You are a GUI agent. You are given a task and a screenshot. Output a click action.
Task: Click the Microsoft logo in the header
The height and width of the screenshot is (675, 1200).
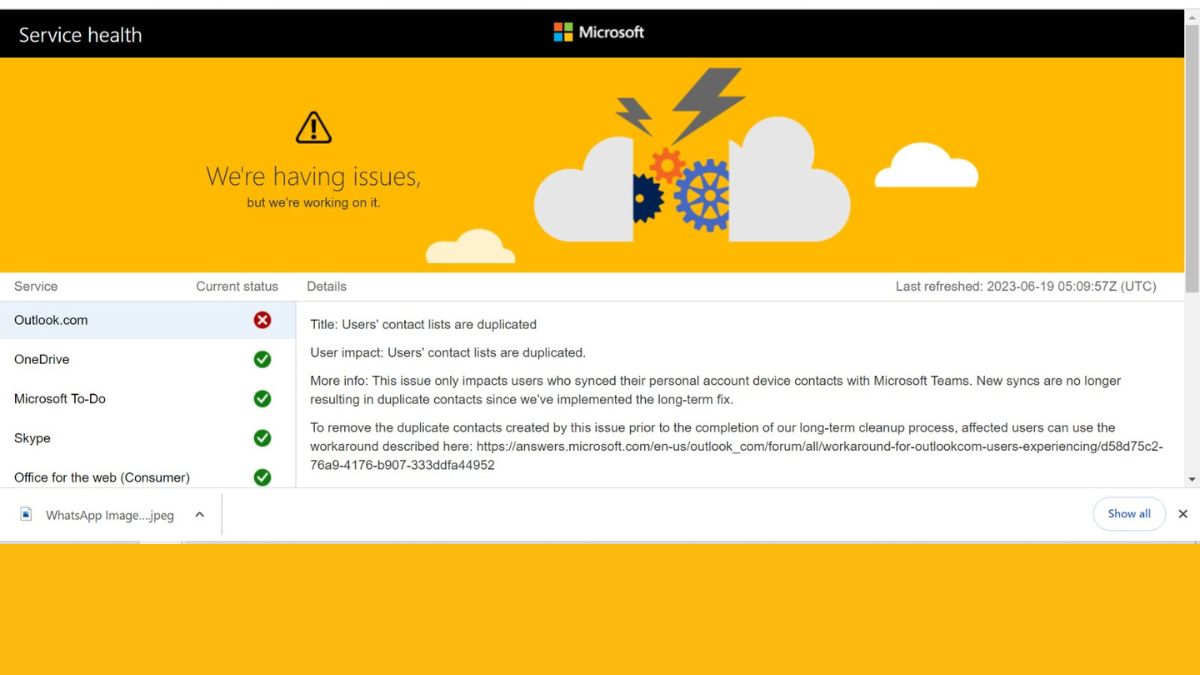(x=599, y=32)
